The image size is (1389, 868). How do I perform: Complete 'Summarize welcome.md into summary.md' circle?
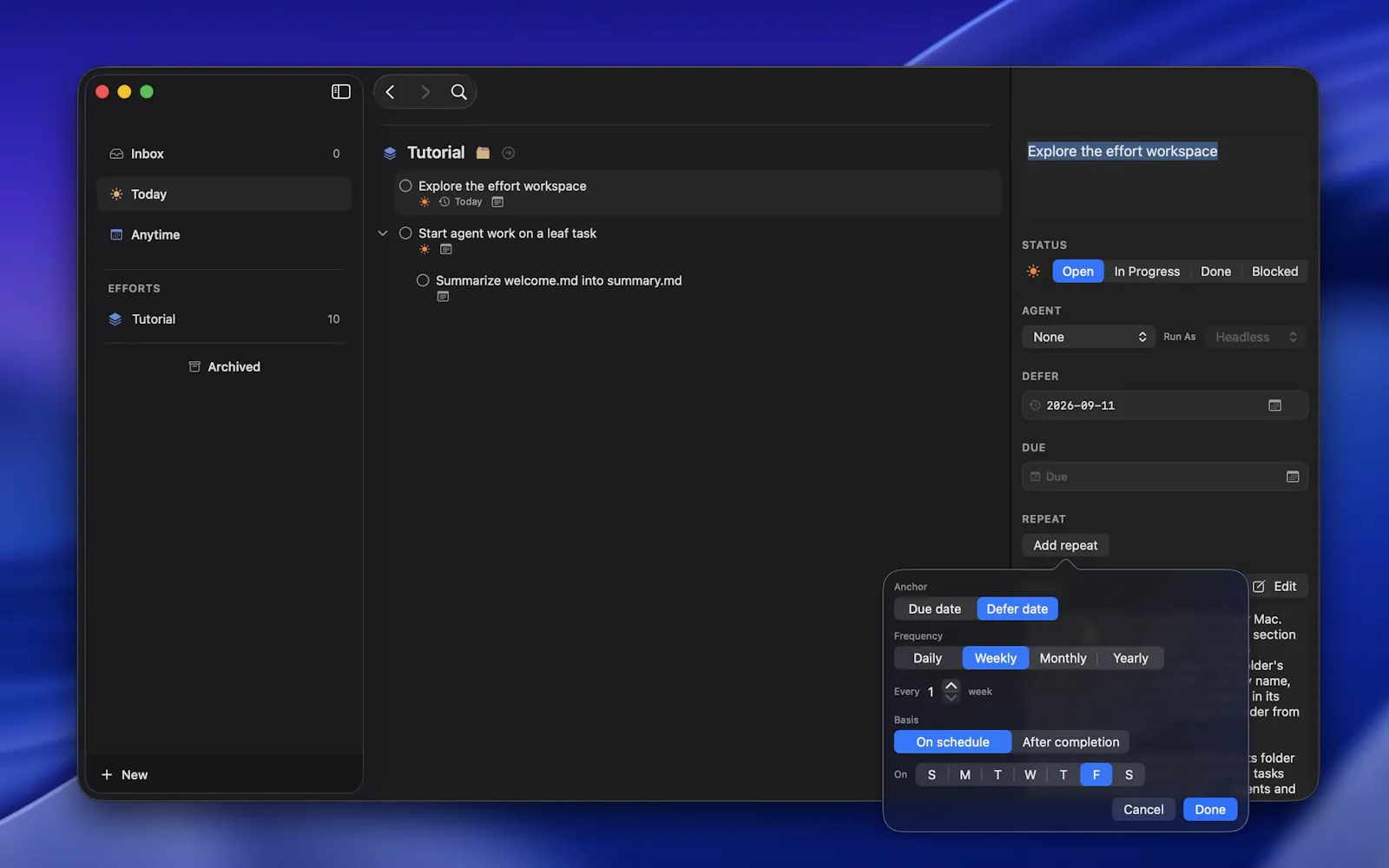point(423,280)
